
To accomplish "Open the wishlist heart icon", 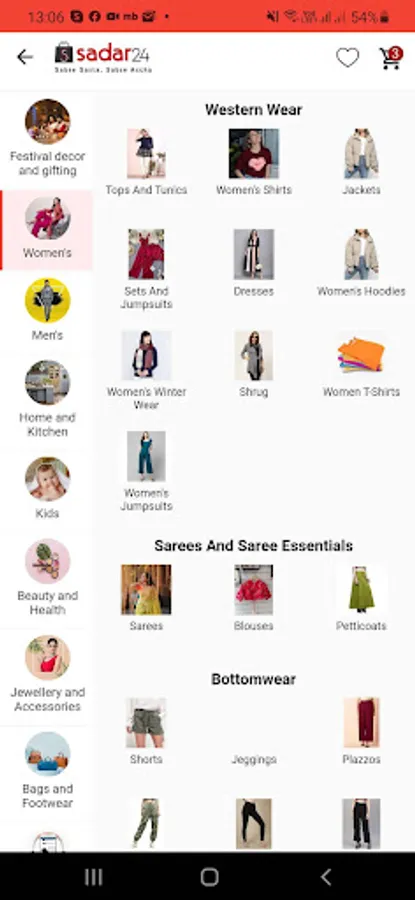I will (347, 57).
